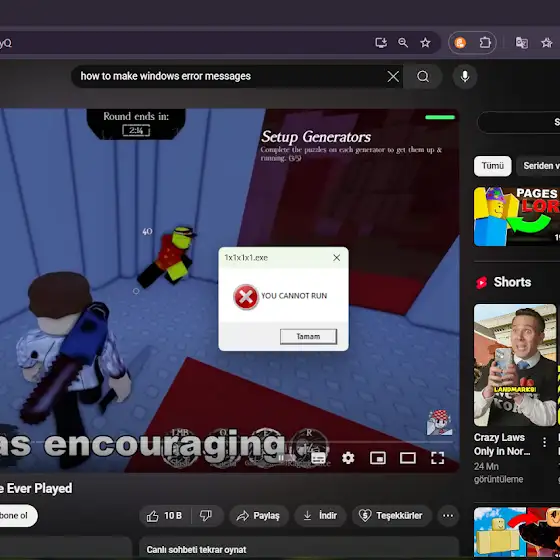The width and height of the screenshot is (560, 560).
Task: Open the Crazy Laws short thumbnail
Action: [515, 365]
